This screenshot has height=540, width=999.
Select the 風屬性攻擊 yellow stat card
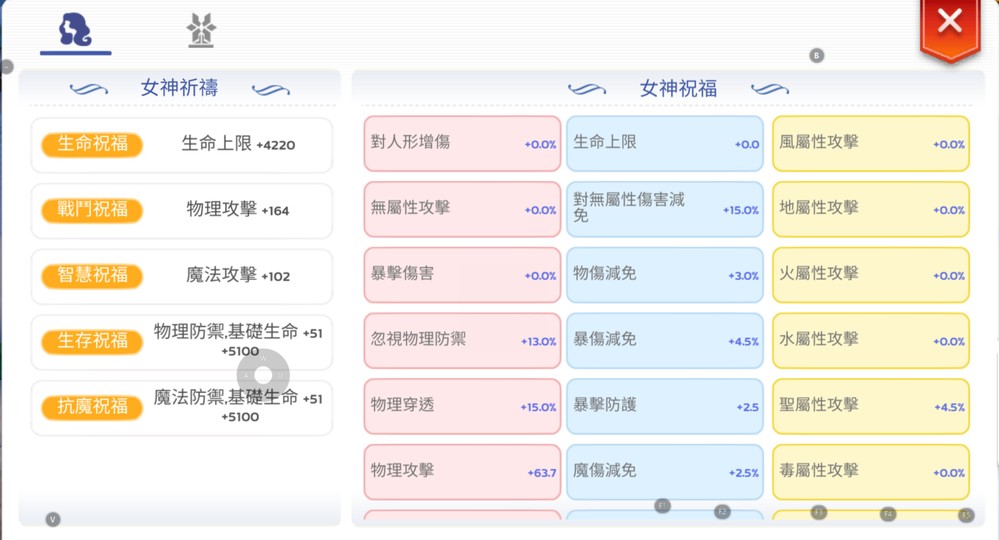871,143
